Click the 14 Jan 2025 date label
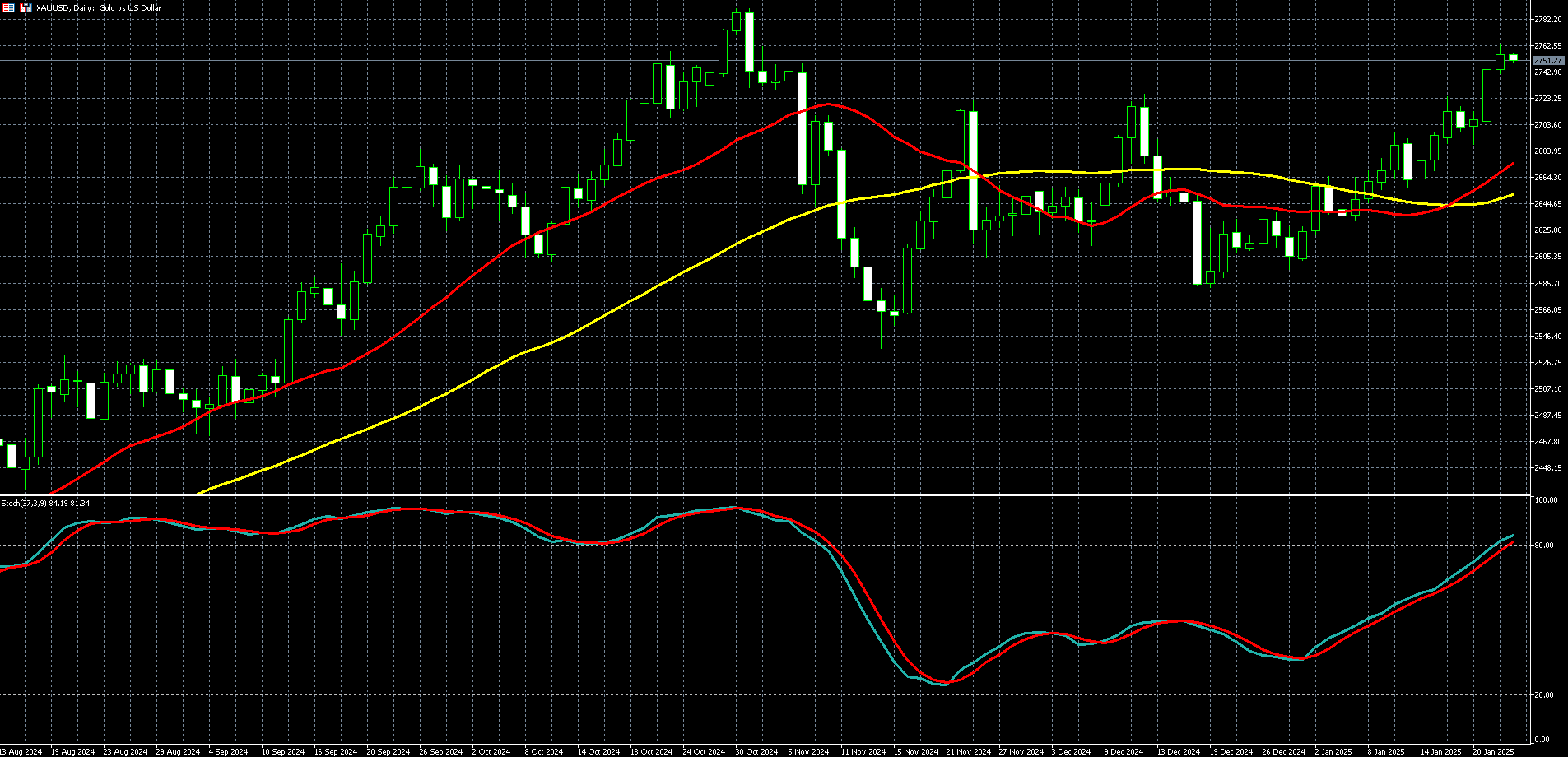 tap(1440, 752)
